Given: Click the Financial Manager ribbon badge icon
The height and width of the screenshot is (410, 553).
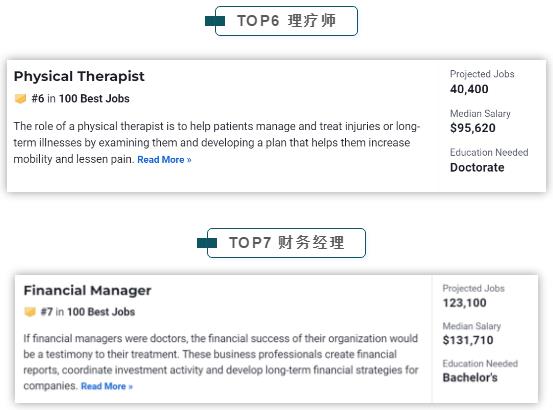Looking at the screenshot, I should [30, 312].
